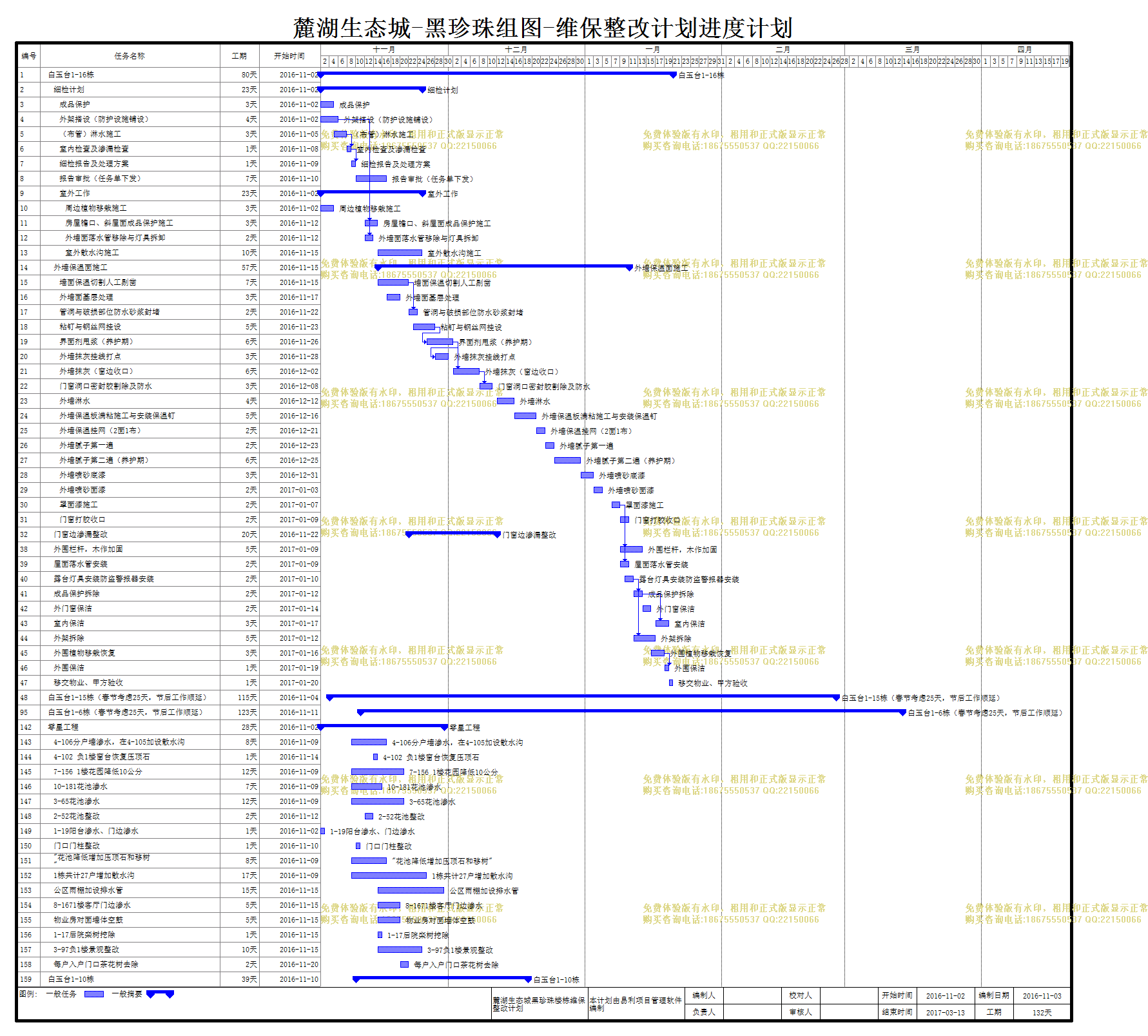1148x1036 pixels.
Task: Click the 115天 duration cell in row 48
Action: pyautogui.click(x=239, y=698)
